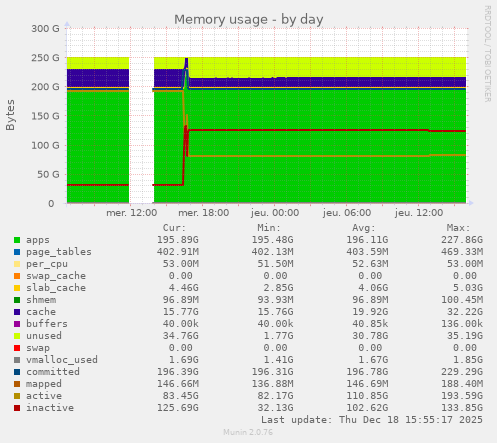Click the page_tables legend label
This screenshot has height=443, width=497.
[59, 252]
